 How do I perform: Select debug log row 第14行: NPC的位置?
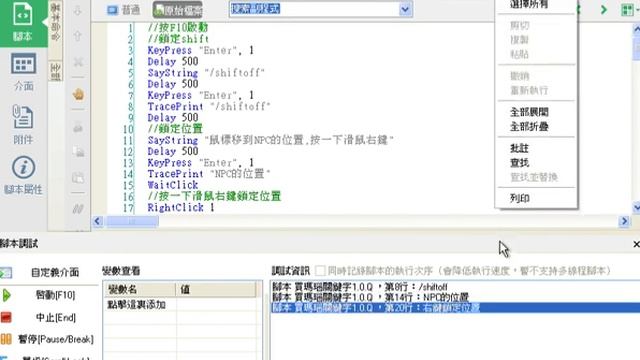(x=370, y=297)
